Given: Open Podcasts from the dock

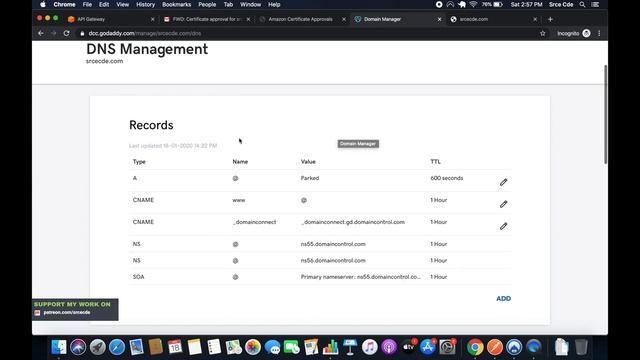Looking at the screenshot, I should point(389,347).
